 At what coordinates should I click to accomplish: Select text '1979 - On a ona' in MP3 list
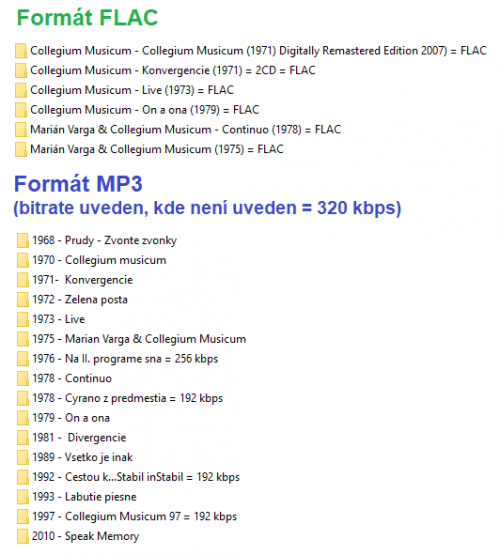(x=71, y=418)
